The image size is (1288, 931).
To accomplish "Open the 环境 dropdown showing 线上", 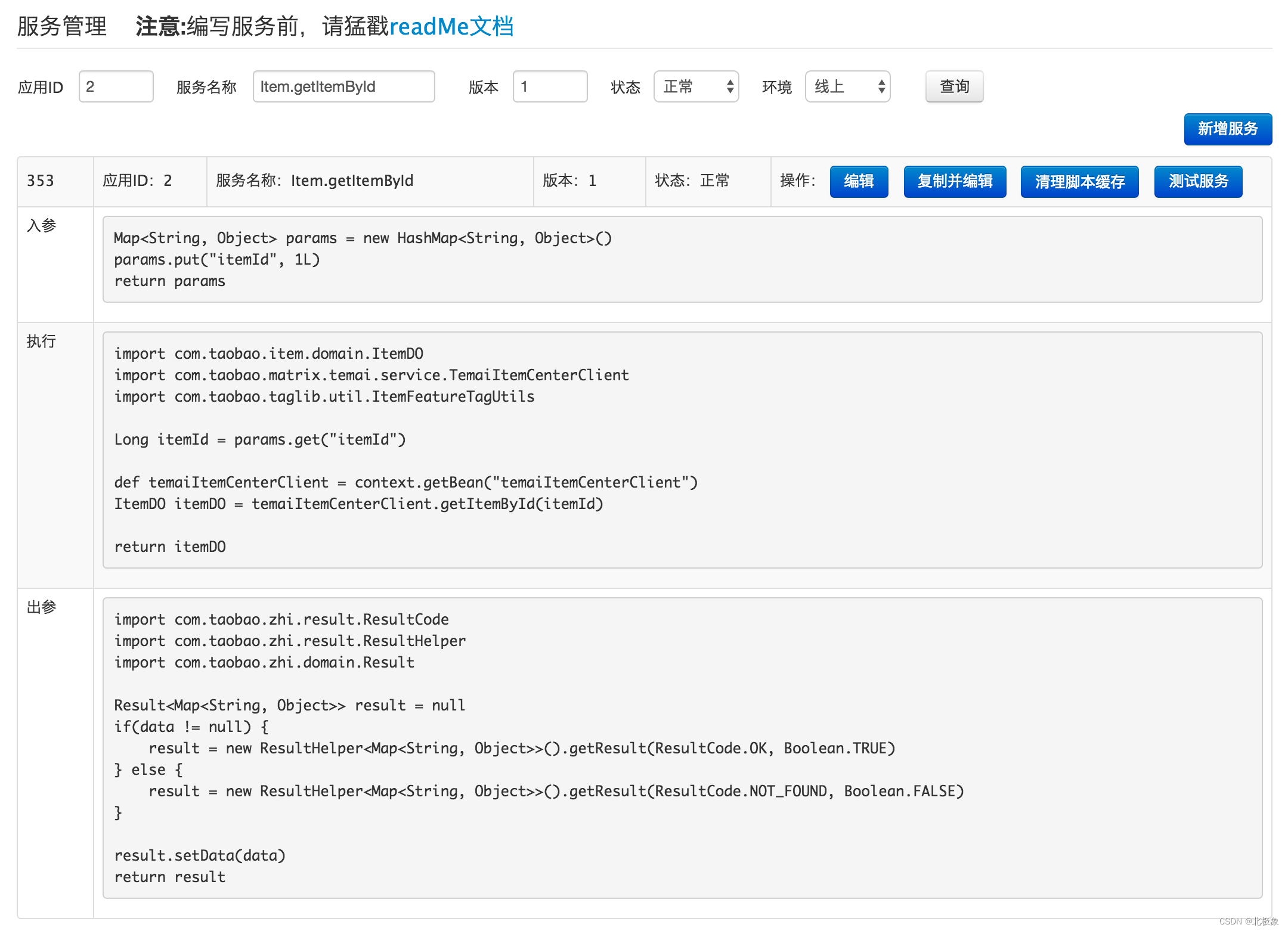I will 848,87.
